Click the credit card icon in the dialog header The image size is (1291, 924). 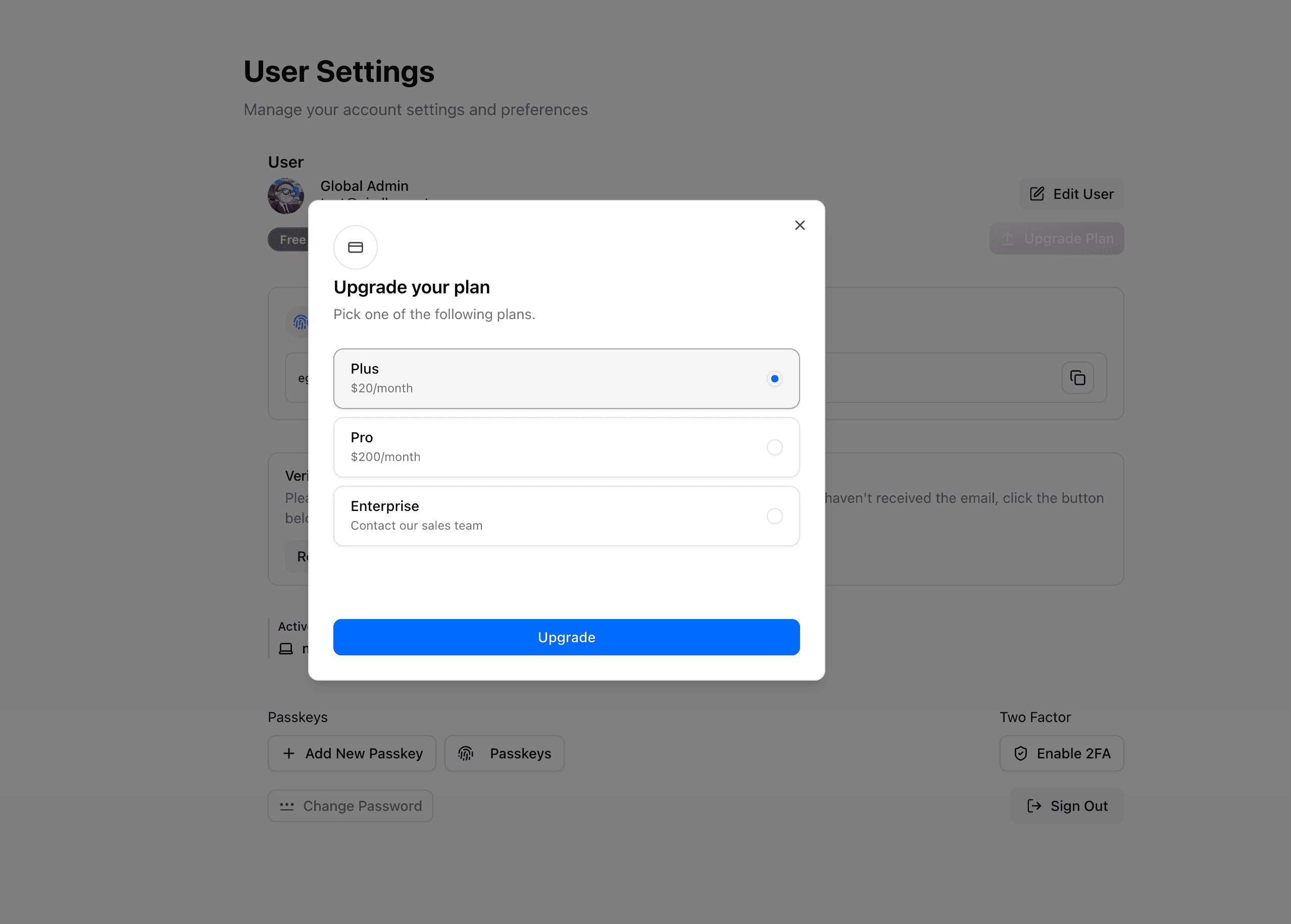point(355,247)
